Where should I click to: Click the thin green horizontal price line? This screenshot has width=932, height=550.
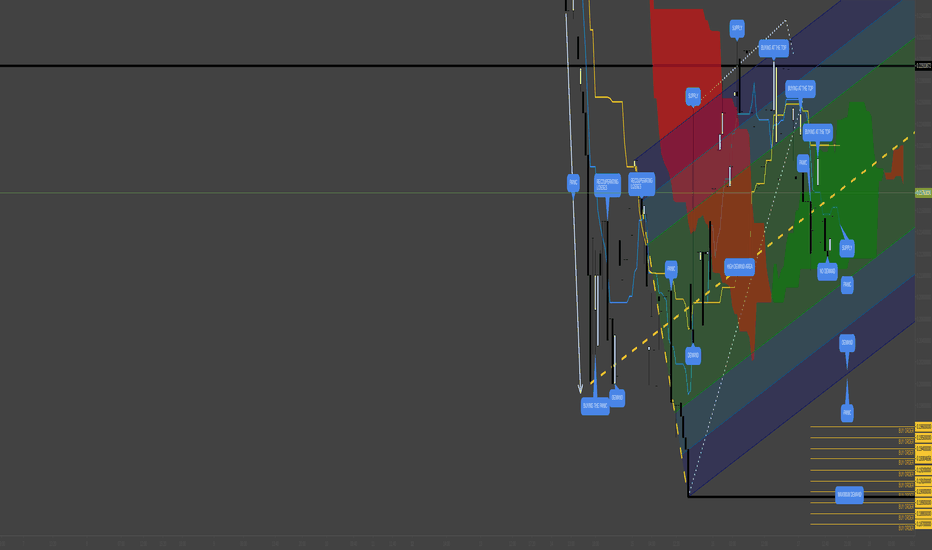click(x=458, y=193)
